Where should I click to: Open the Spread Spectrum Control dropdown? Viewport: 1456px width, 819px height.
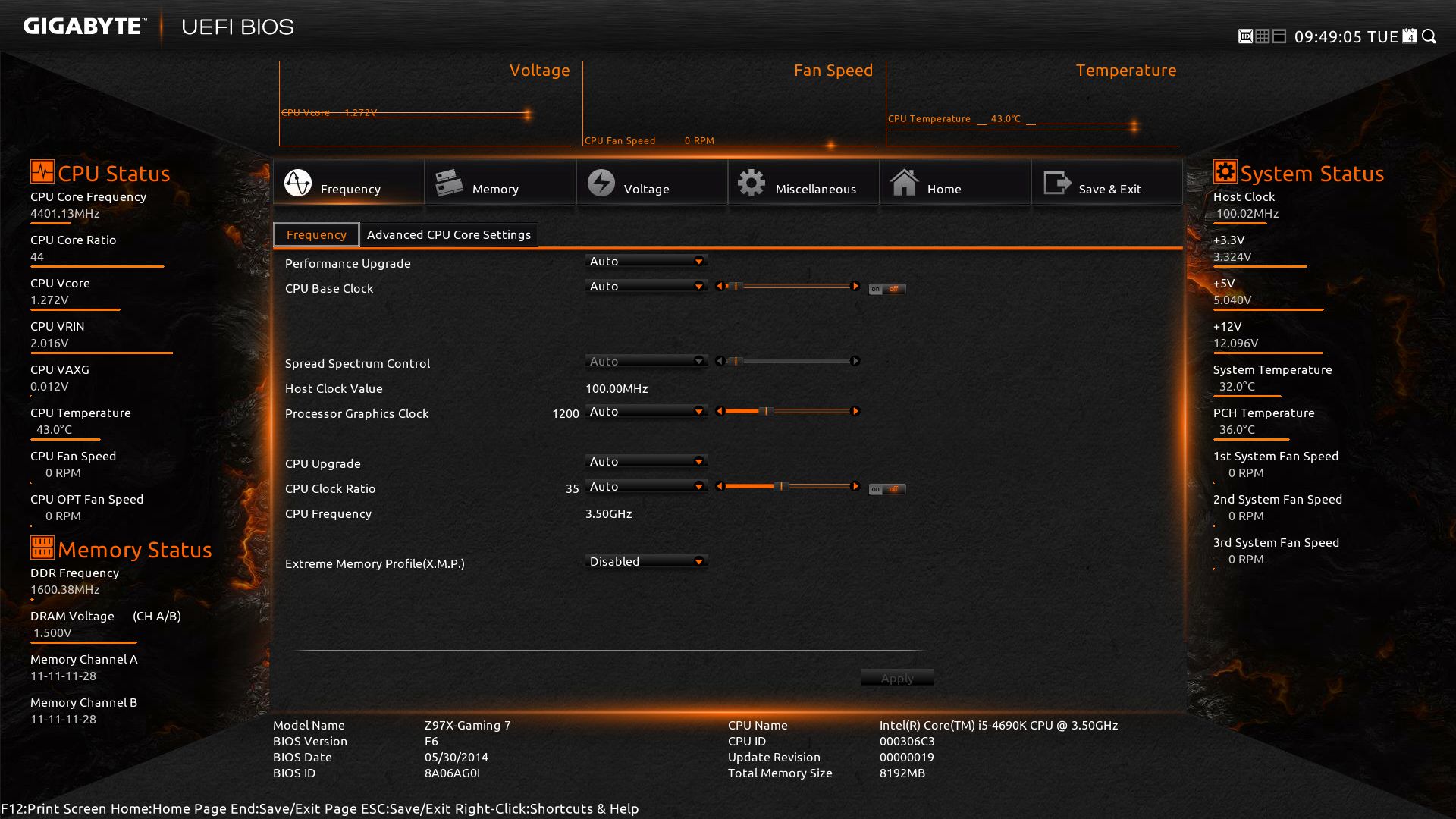[x=646, y=361]
